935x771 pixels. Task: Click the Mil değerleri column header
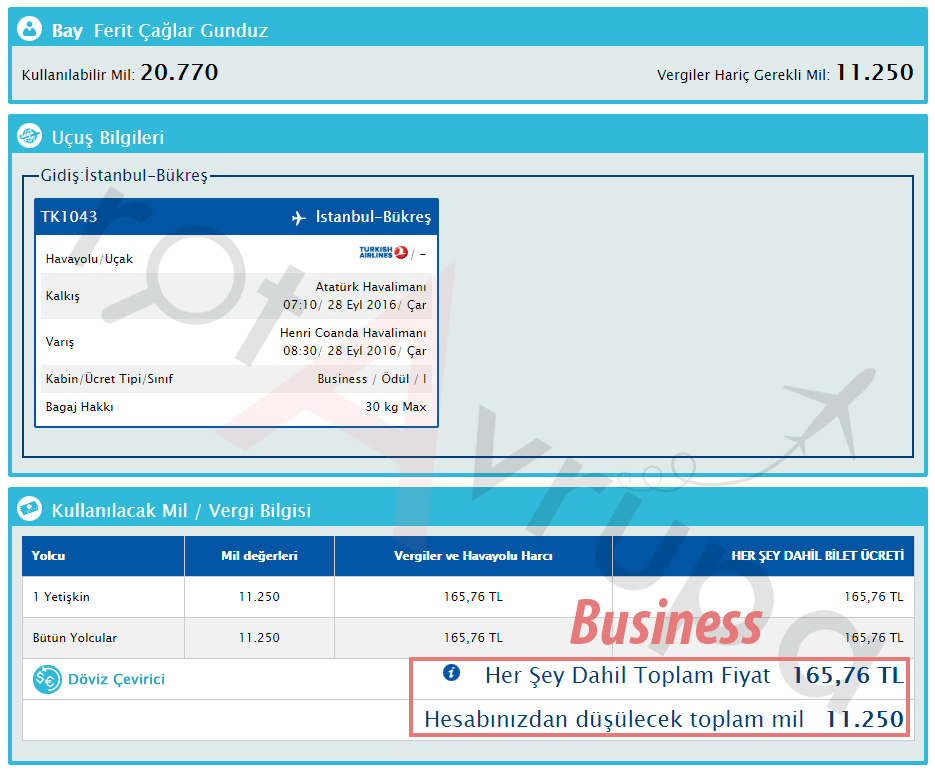[x=259, y=556]
